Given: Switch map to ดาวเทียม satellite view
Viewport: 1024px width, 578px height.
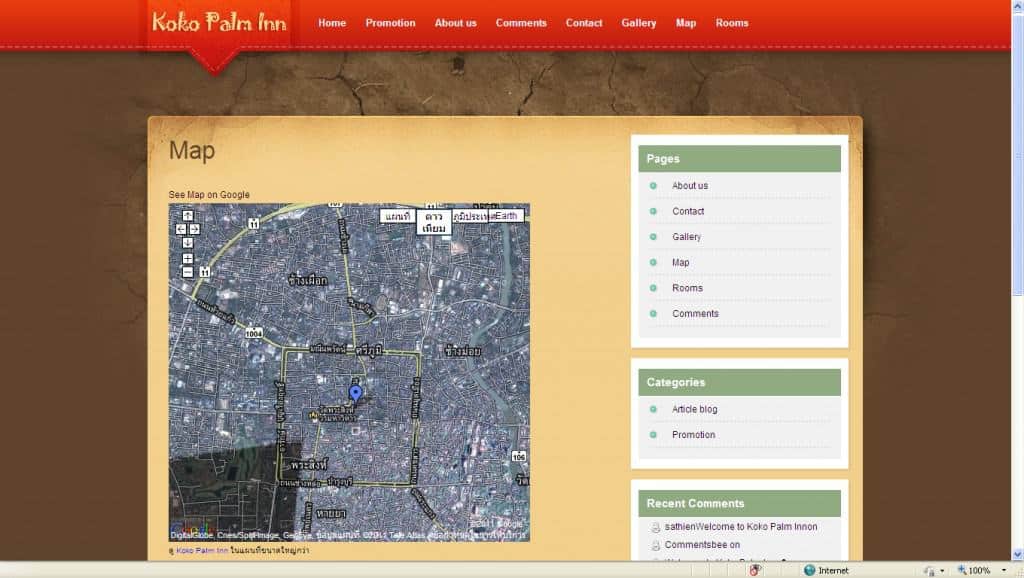Looking at the screenshot, I should pyautogui.click(x=434, y=222).
